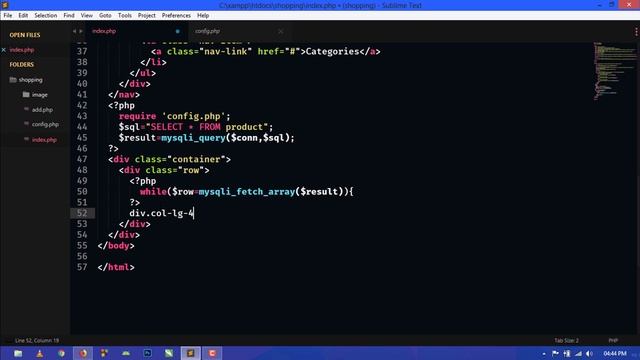Open VLC media player from the taskbar
Viewport: 640px width, 360px height.
point(40,353)
